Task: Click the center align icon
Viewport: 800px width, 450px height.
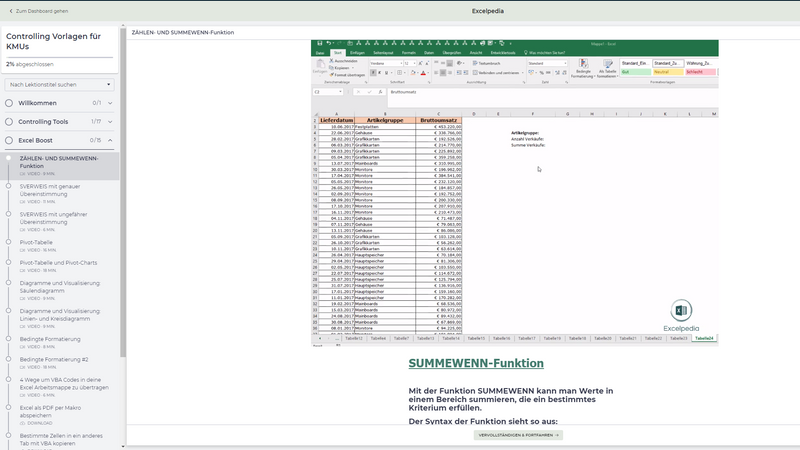Action: point(443,73)
